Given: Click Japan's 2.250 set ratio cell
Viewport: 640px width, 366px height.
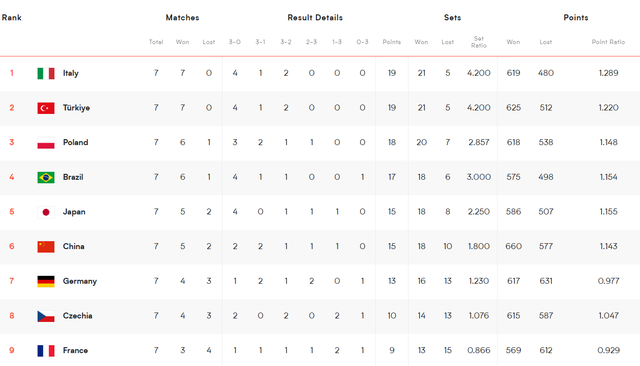Looking at the screenshot, I should coord(479,212).
